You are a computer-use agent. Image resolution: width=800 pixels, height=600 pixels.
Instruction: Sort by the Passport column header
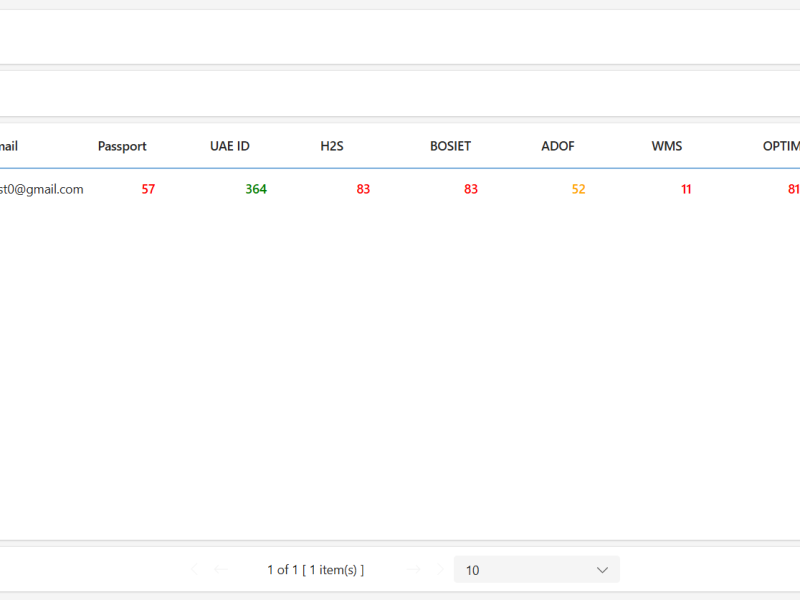point(122,146)
